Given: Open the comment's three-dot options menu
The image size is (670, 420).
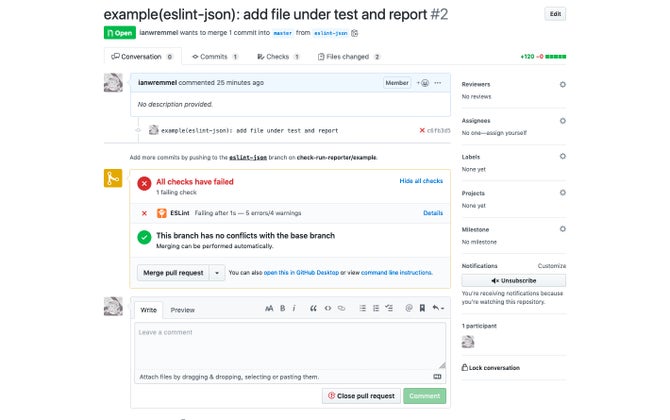Looking at the screenshot, I should click(438, 83).
